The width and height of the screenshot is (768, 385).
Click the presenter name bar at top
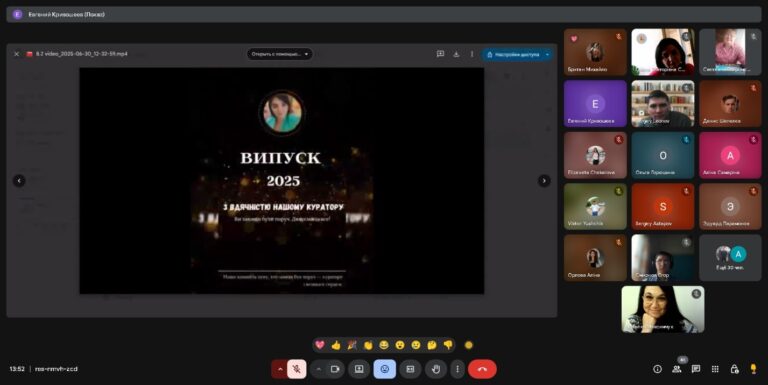click(x=384, y=14)
